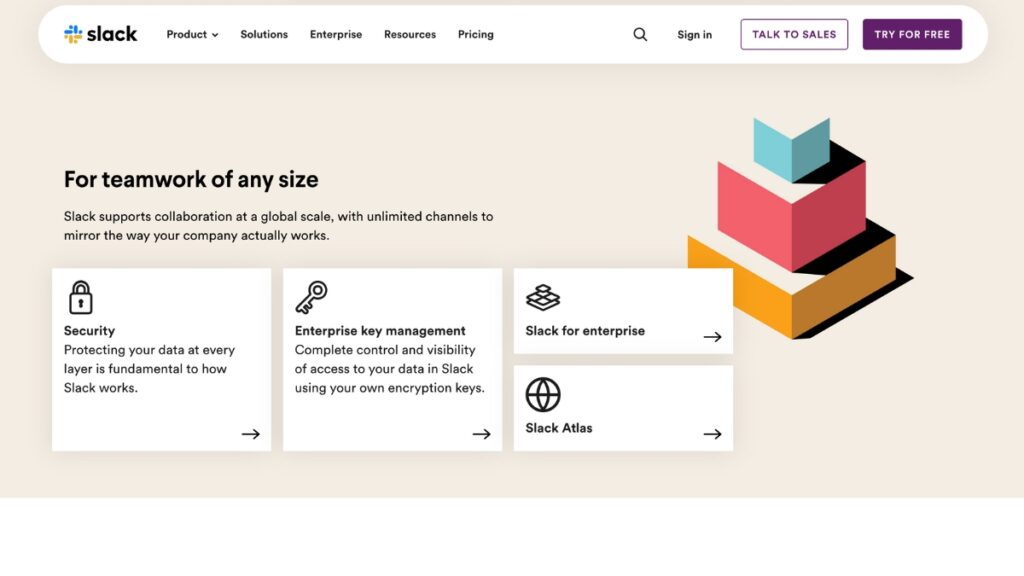Open the Slack for enterprise link

coord(585,330)
